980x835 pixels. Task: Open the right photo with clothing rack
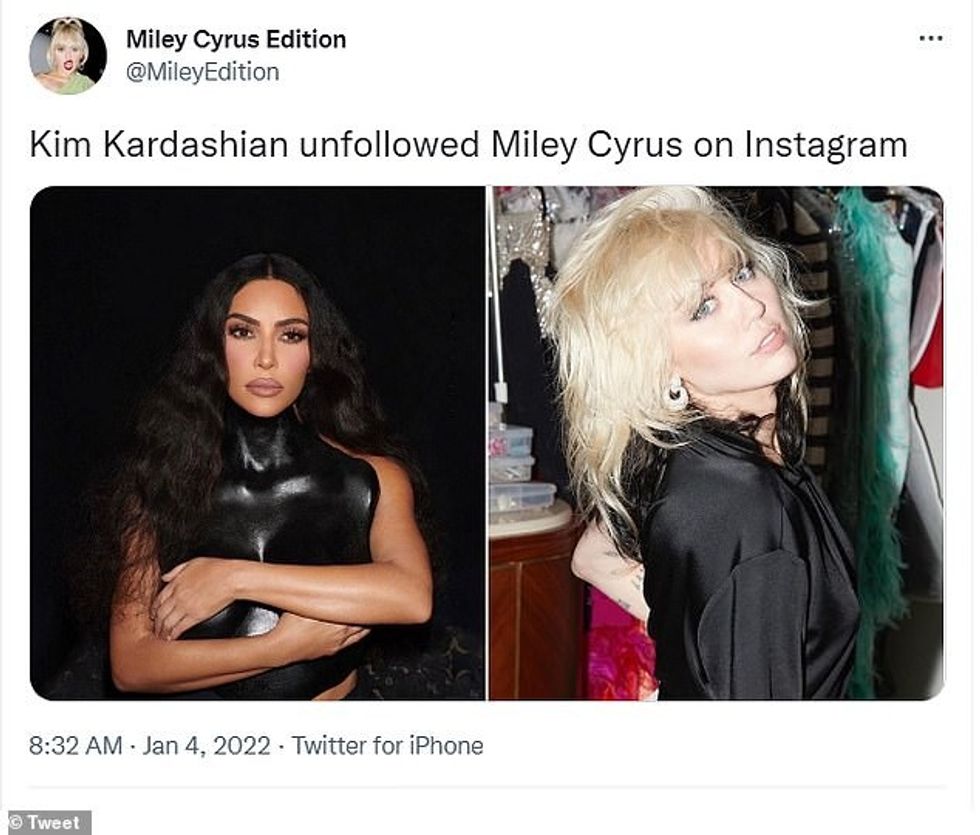click(716, 442)
